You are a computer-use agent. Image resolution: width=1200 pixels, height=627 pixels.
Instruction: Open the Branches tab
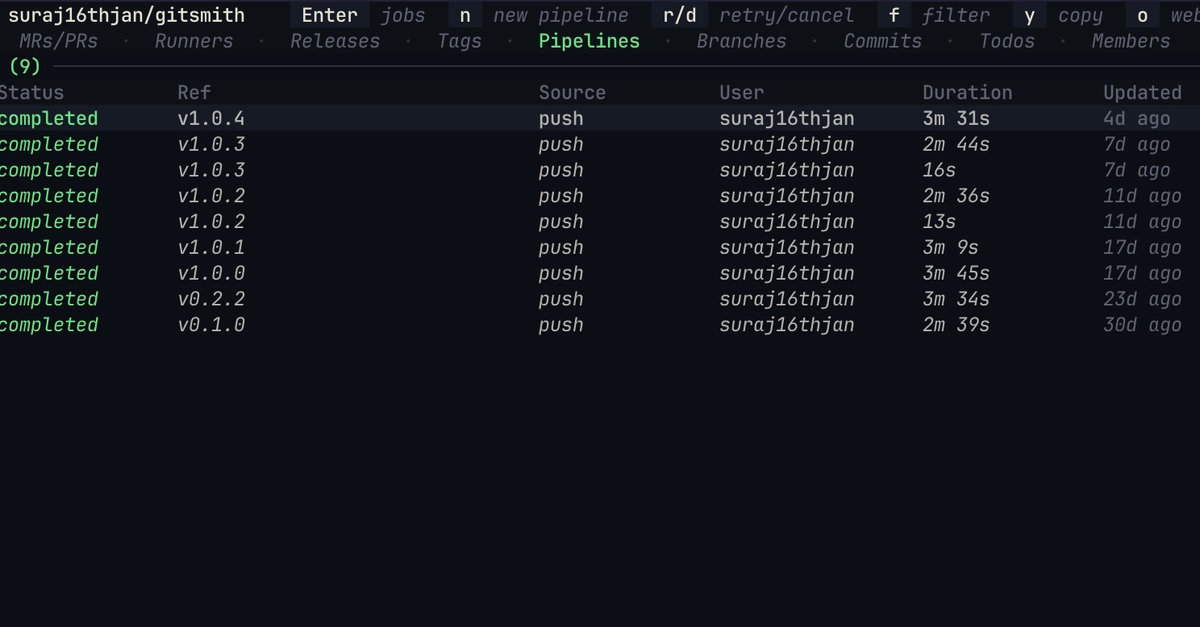(x=742, y=41)
